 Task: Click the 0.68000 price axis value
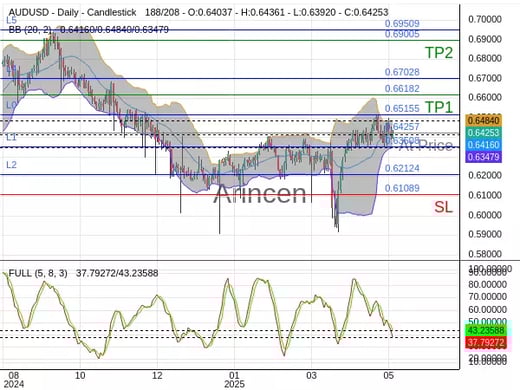(485, 58)
